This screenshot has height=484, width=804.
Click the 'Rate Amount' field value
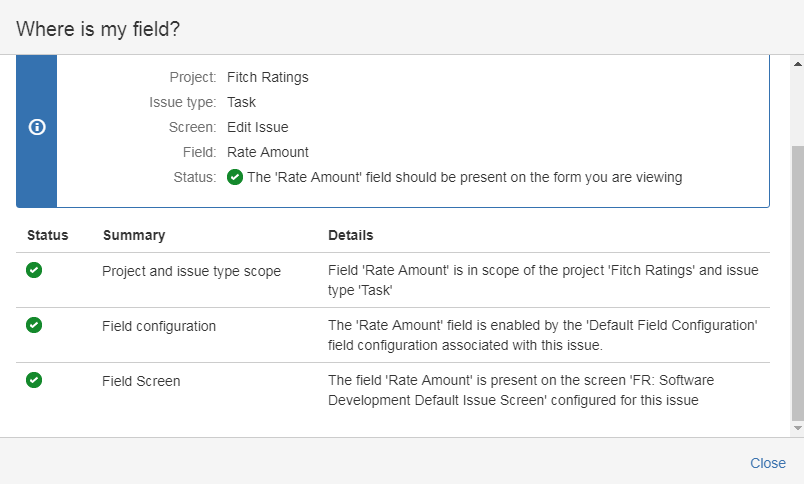[267, 152]
